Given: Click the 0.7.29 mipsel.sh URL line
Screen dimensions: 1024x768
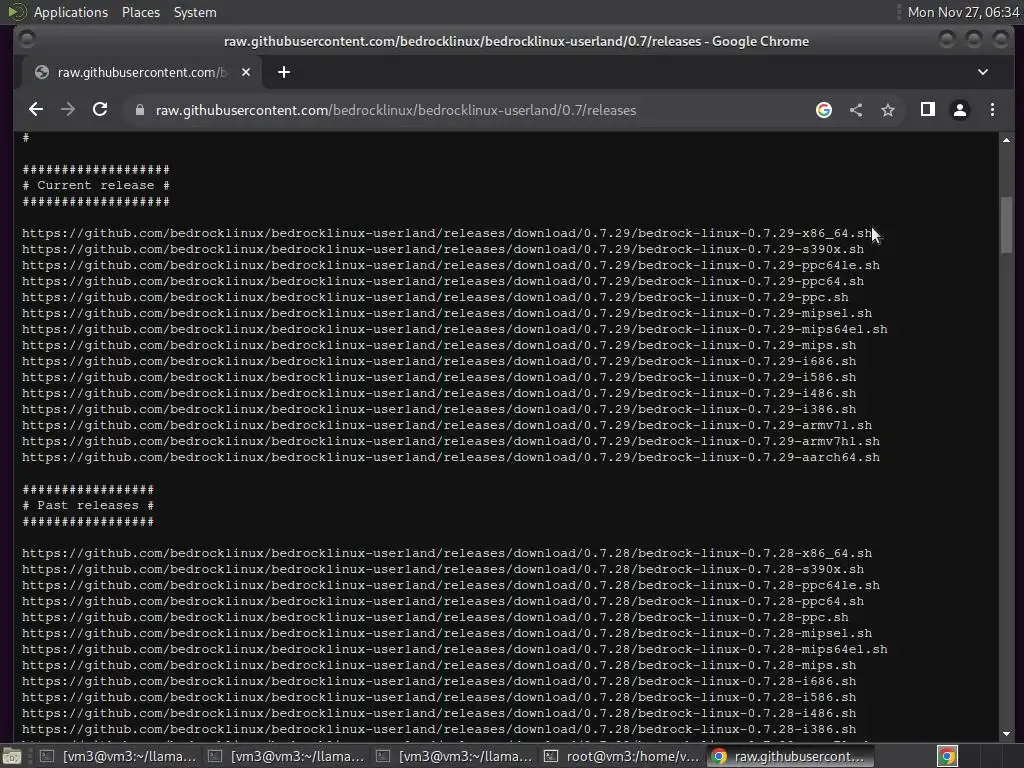Looking at the screenshot, I should coord(447,313).
